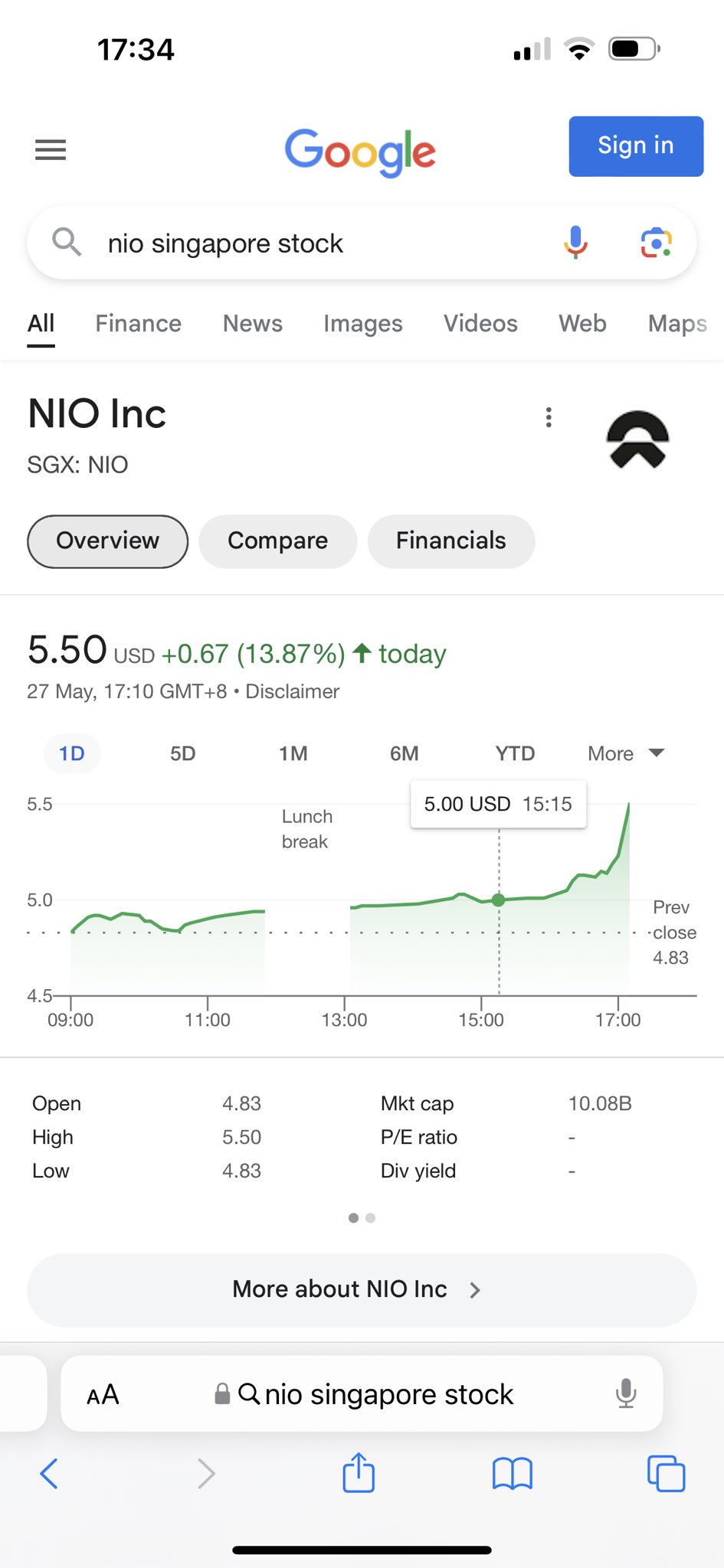The image size is (724, 1568).
Task: Switch chart to 6M range
Action: (404, 753)
